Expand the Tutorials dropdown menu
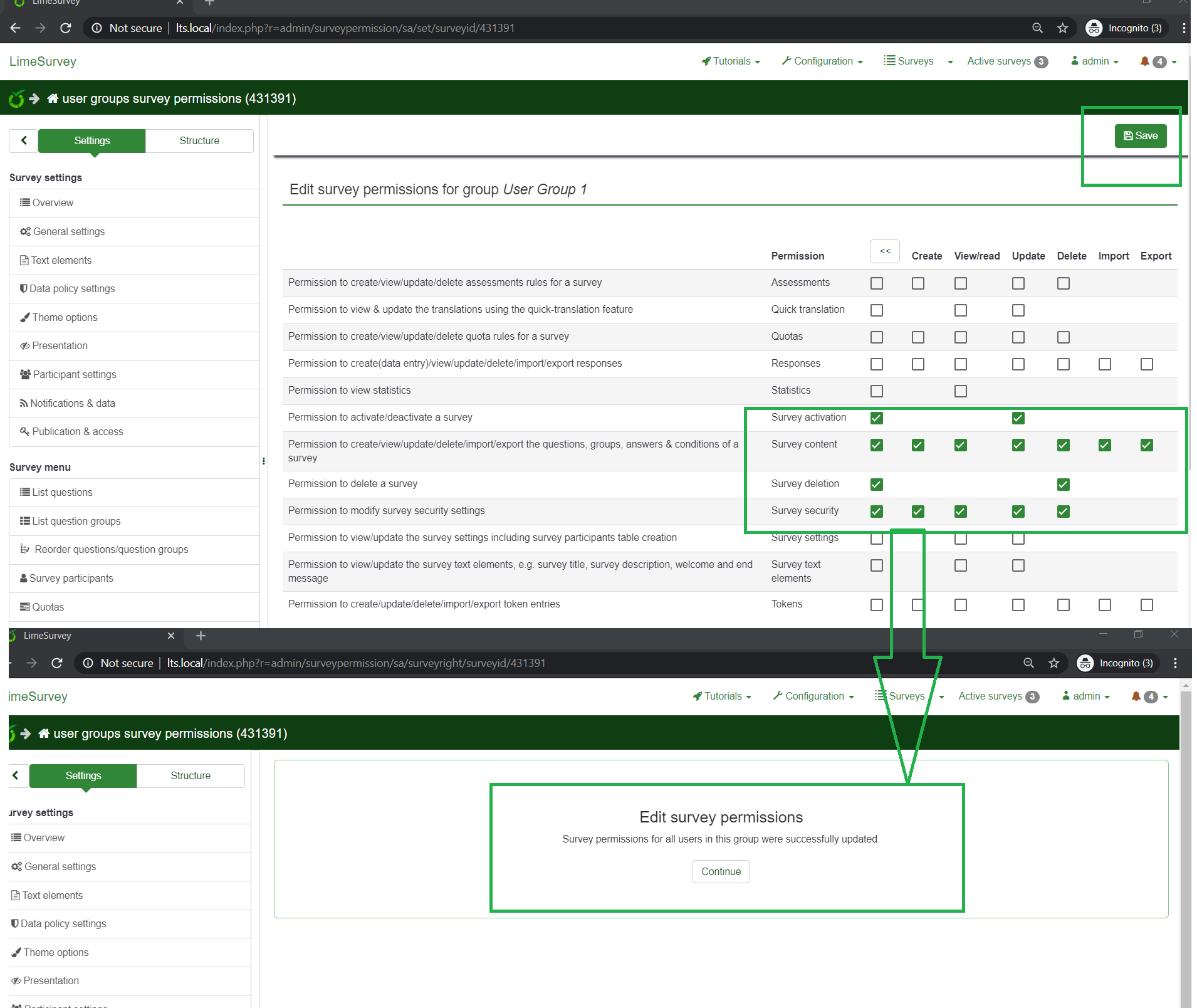1197x1008 pixels. (x=731, y=61)
